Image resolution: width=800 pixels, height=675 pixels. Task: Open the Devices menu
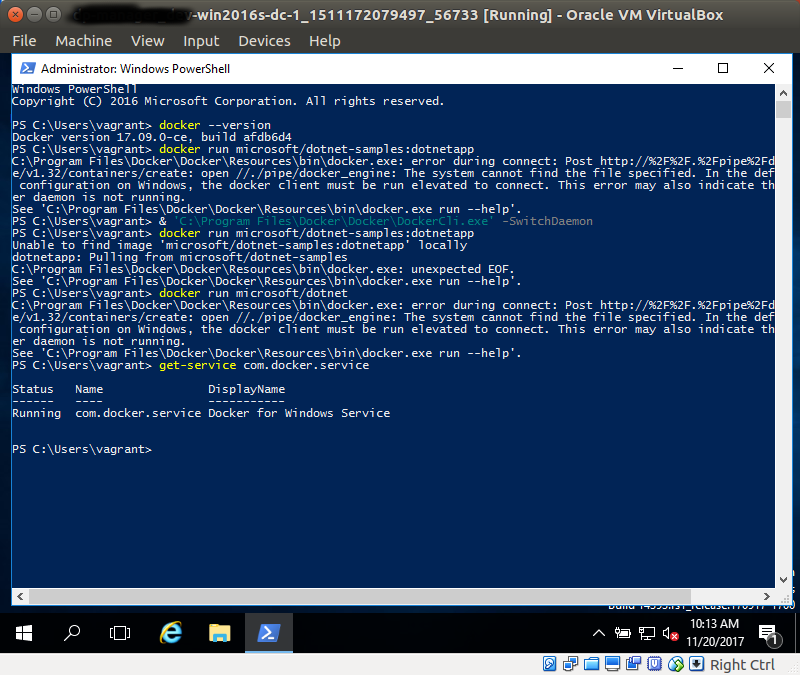[x=264, y=40]
